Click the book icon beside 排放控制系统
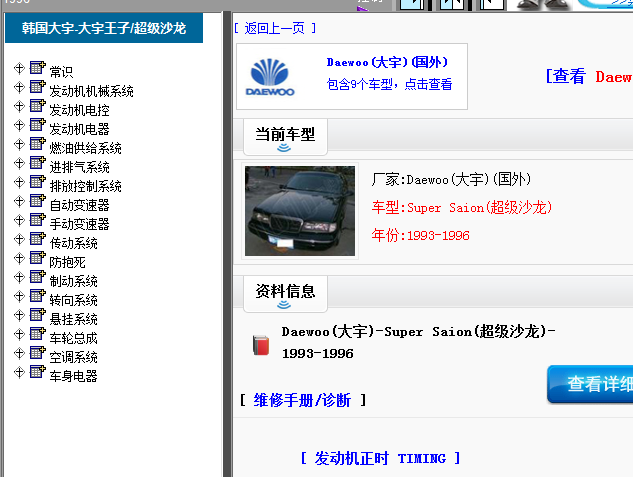Screen dimensions: 633x477 38,182
